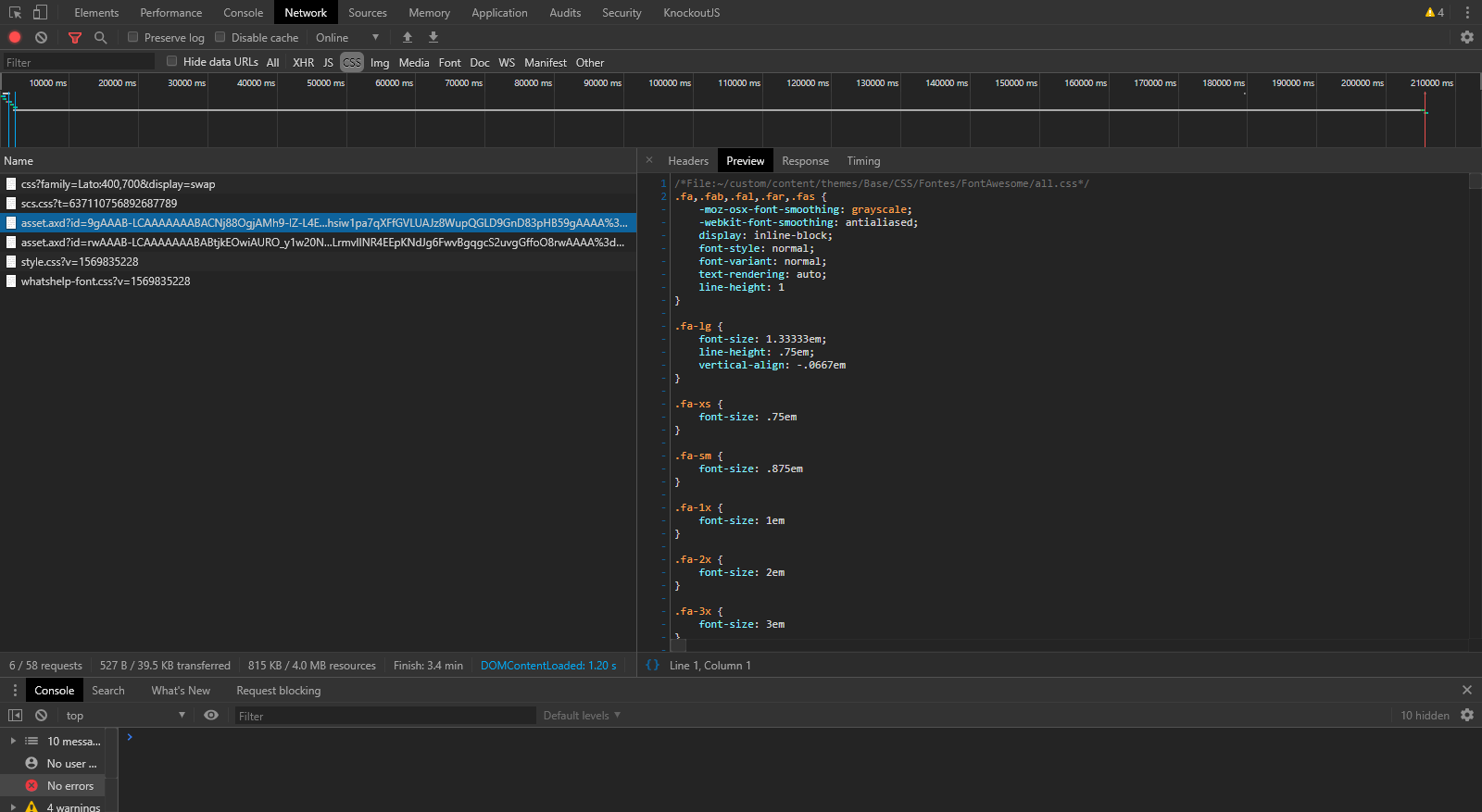Click the red load event marker on timeline

pyautogui.click(x=1425, y=119)
